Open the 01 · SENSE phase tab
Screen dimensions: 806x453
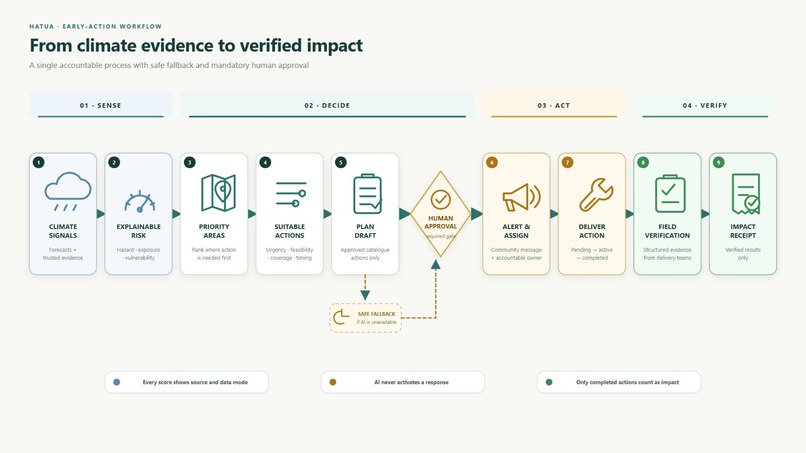pos(101,105)
